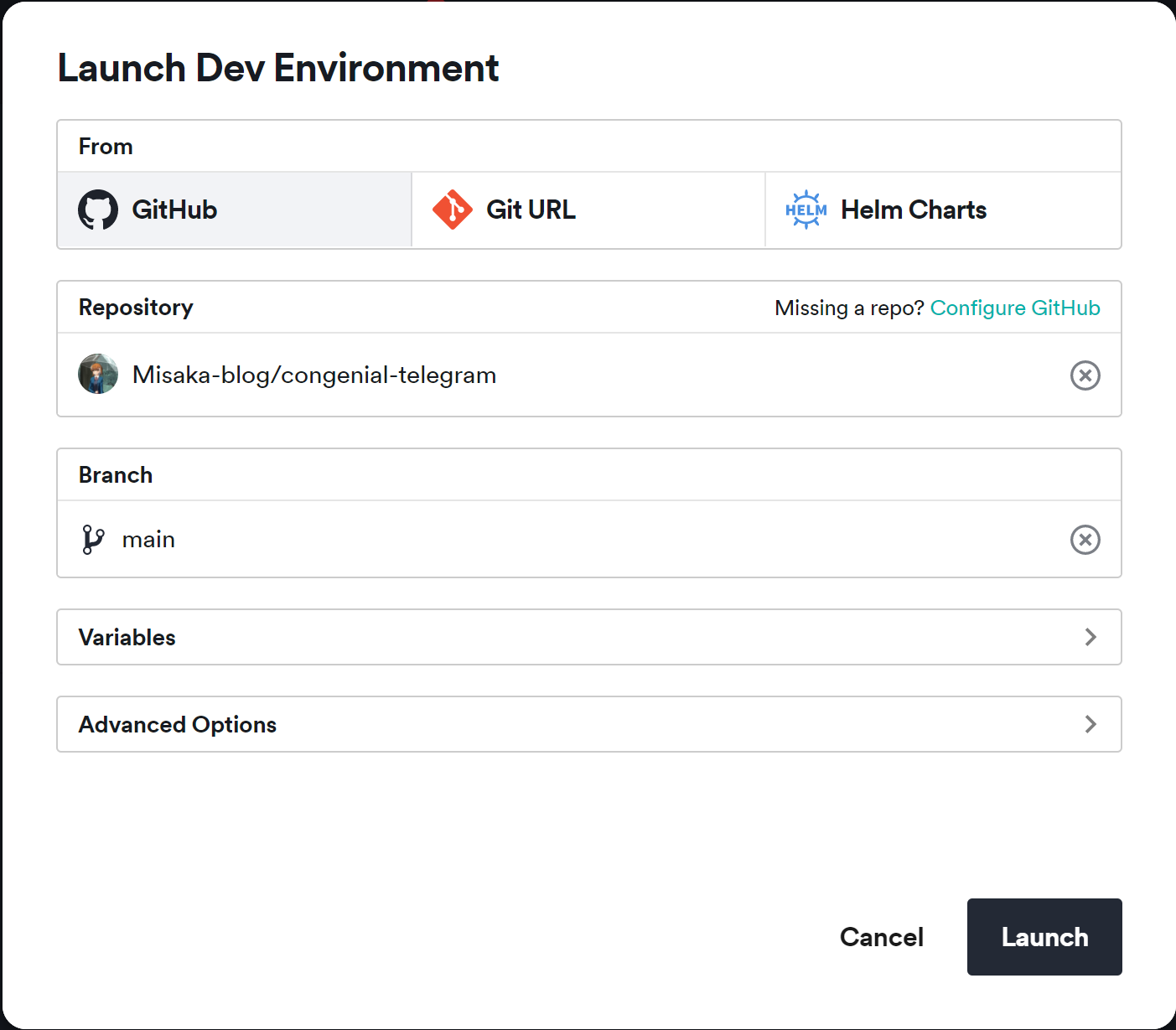
Task: Click the orange Git URL diamond icon
Action: click(x=453, y=210)
